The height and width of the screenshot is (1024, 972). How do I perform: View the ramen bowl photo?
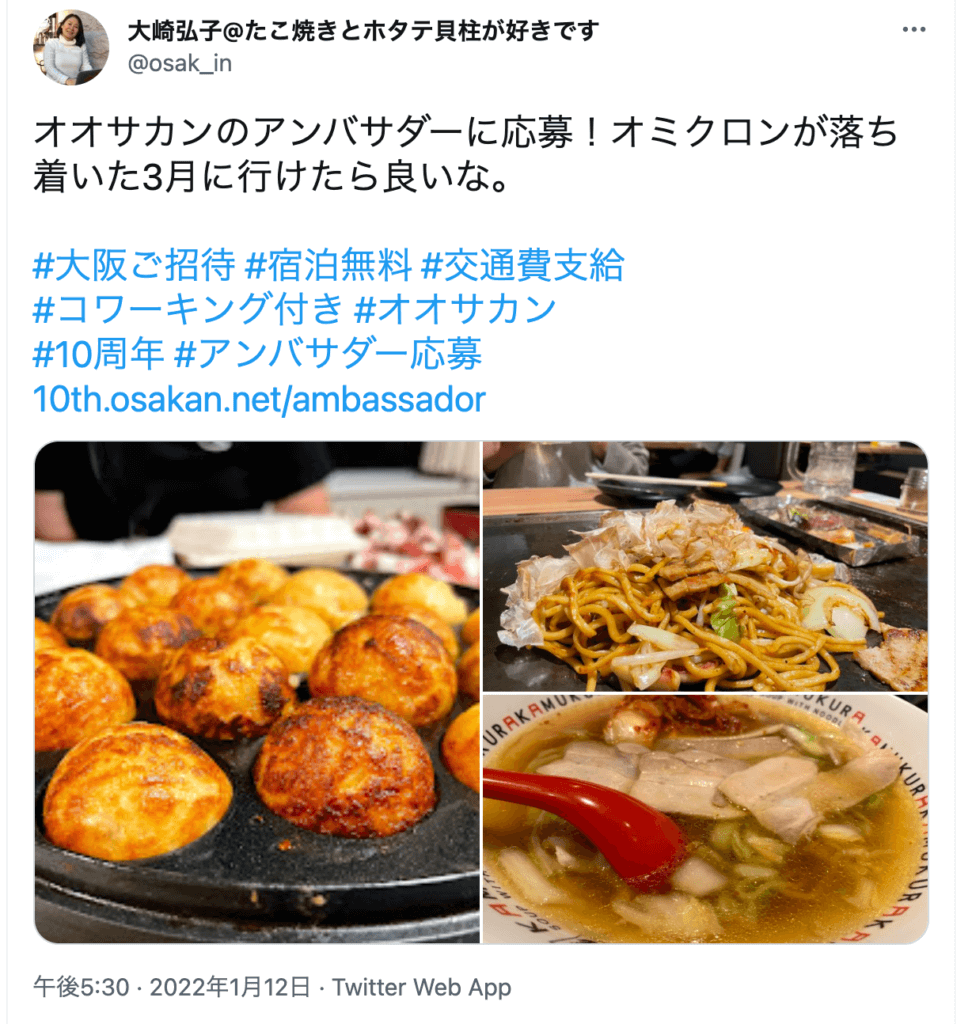click(x=705, y=819)
